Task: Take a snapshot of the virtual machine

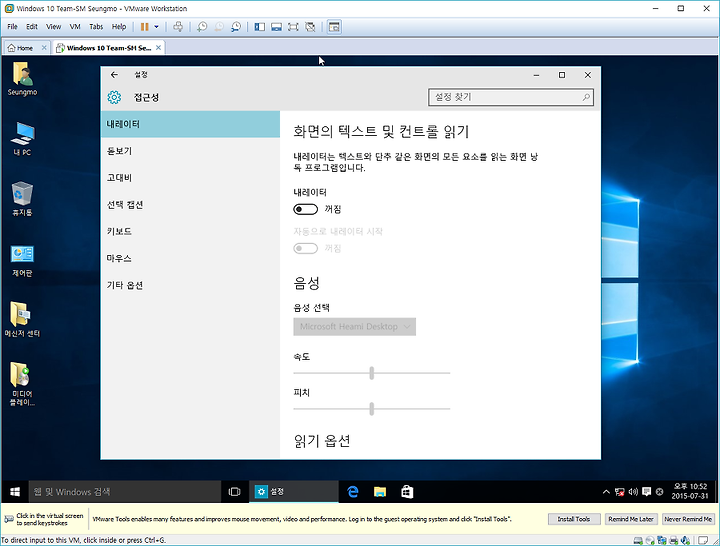Action: [x=202, y=27]
